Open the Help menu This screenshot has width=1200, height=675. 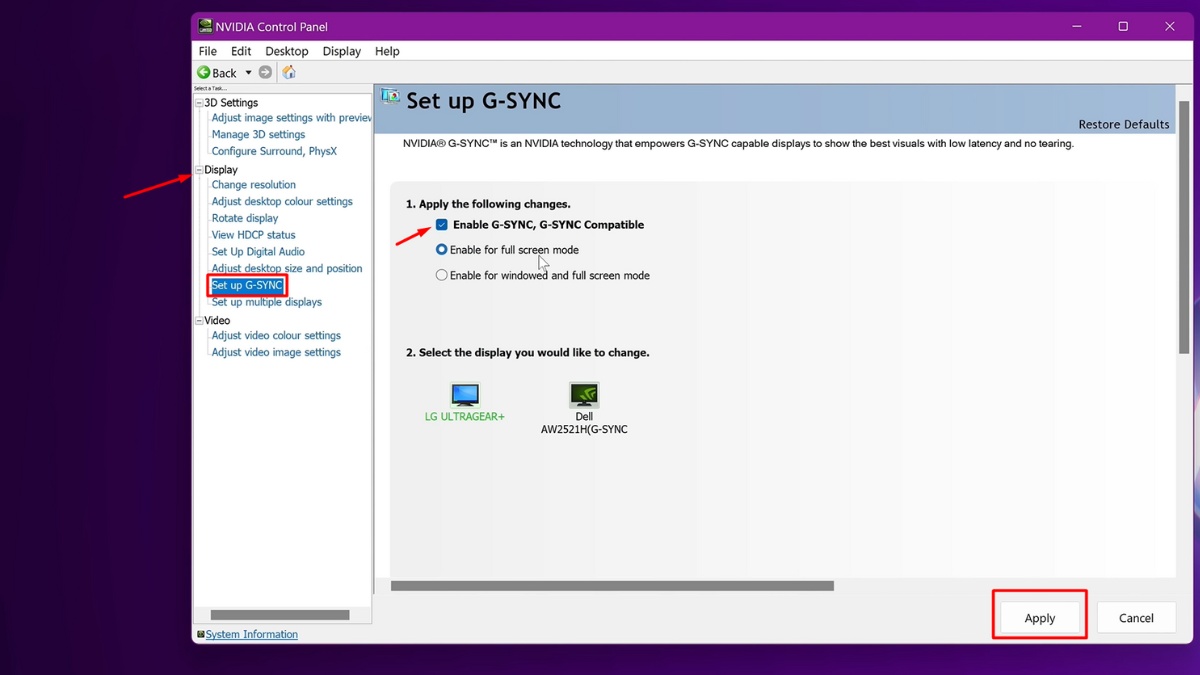coord(387,51)
